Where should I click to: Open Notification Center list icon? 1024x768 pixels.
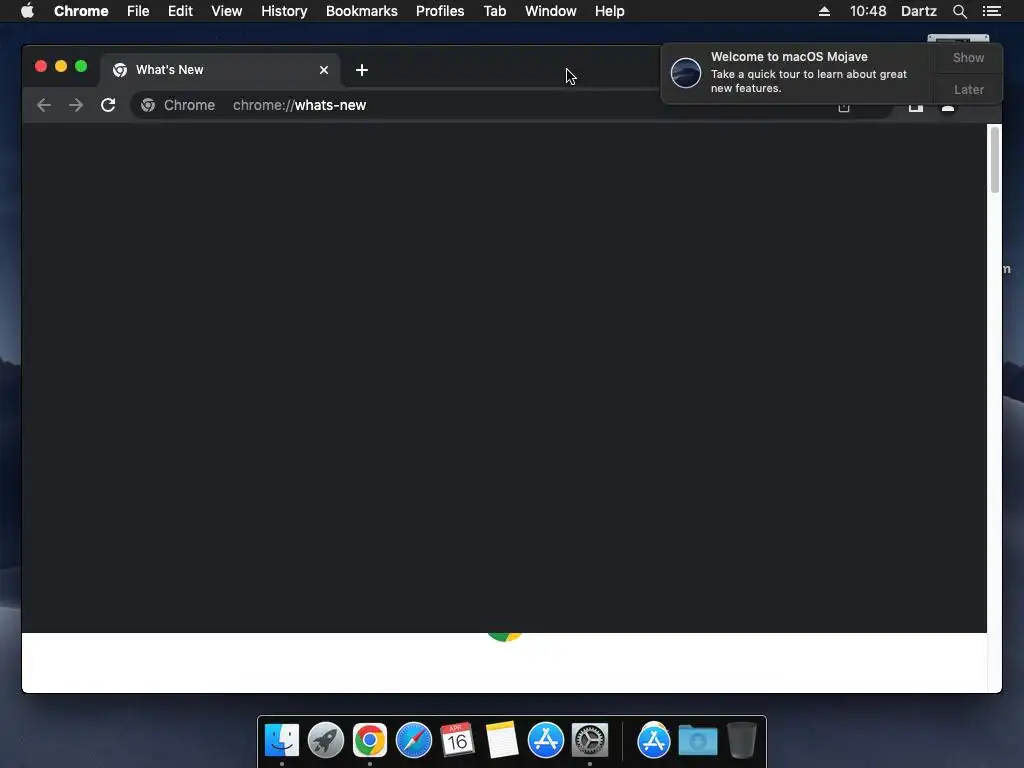tap(992, 11)
